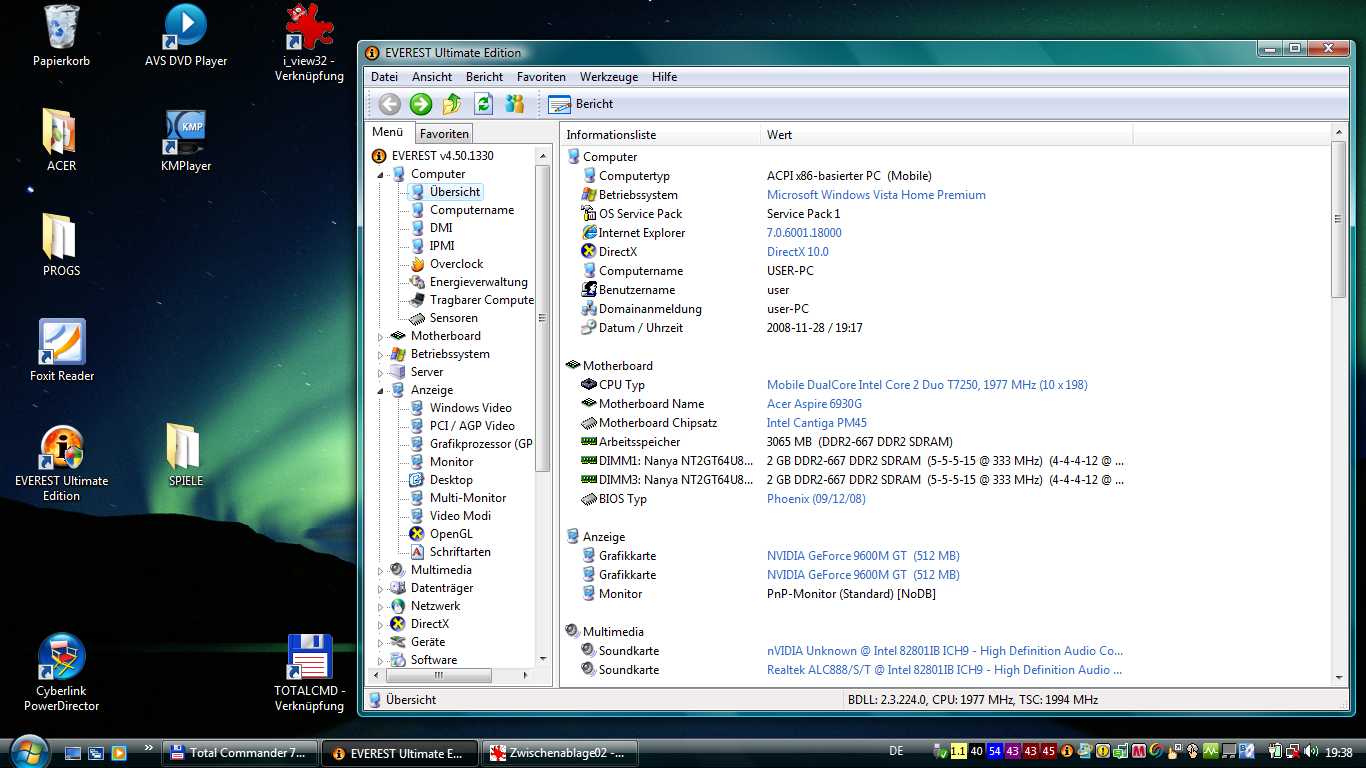Open TOTALCMD shortcut desktop icon
The image size is (1366, 768).
[310, 672]
